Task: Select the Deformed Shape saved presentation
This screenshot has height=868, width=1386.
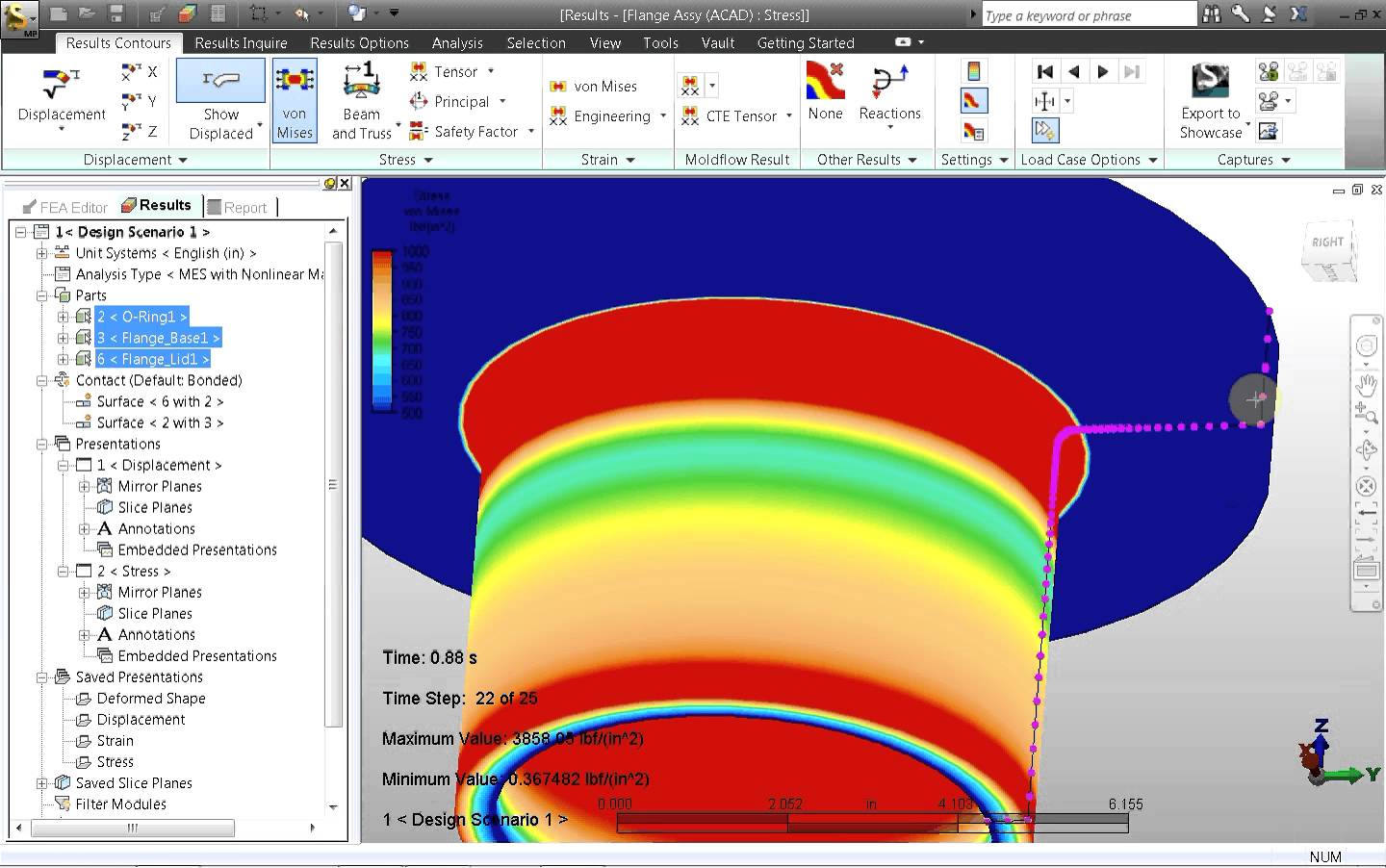Action: pyautogui.click(x=150, y=698)
